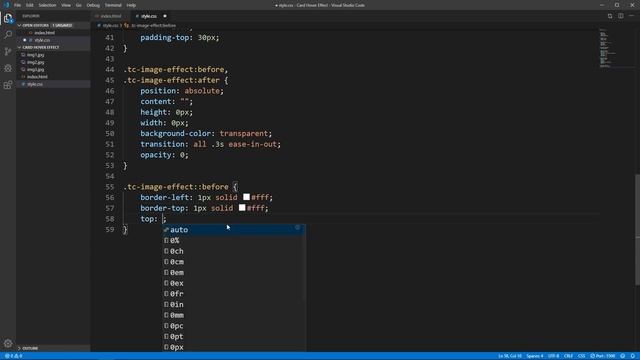Click the VS Code logo in title bar
The width and height of the screenshot is (640, 360).
6,5
